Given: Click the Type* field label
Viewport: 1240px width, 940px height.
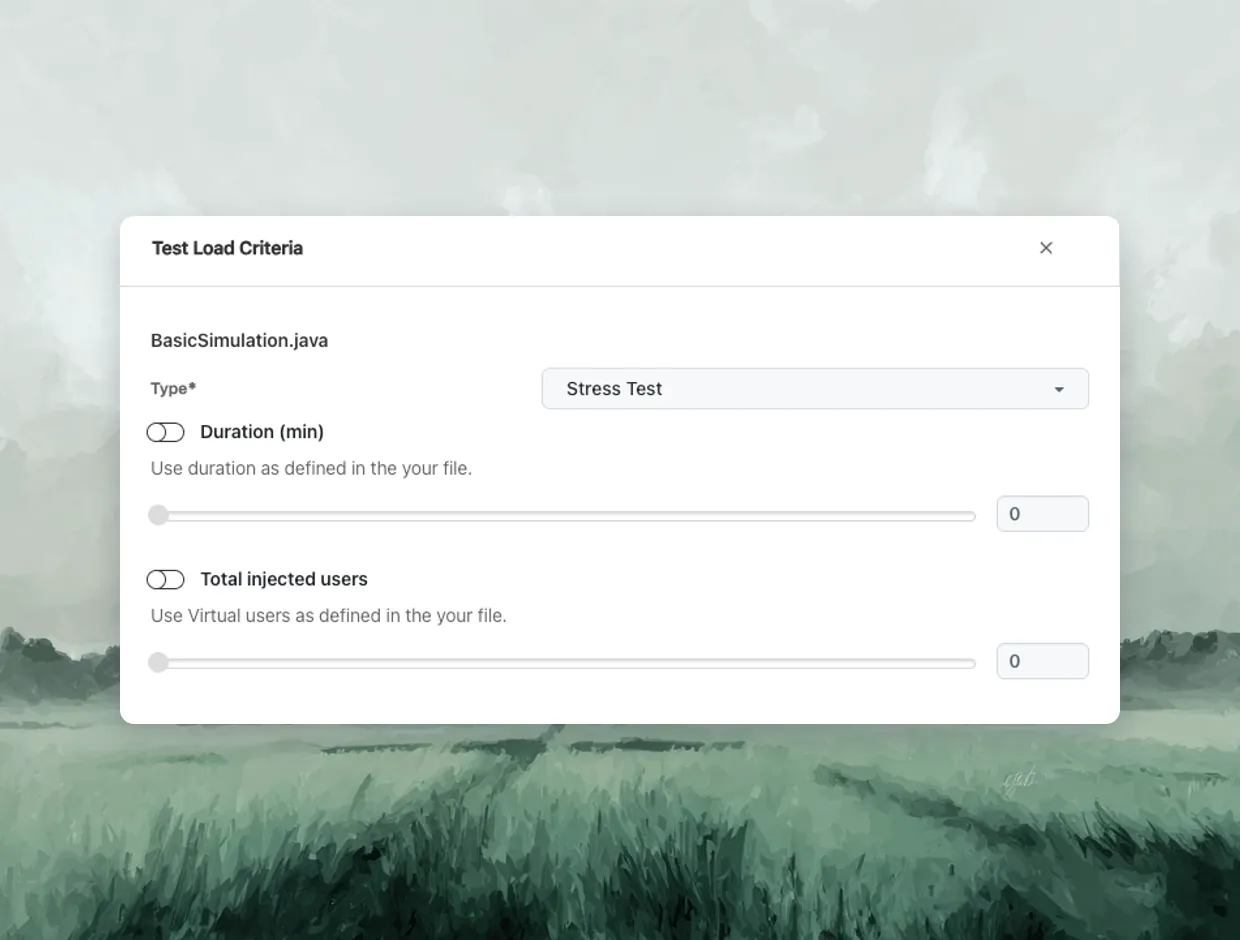Looking at the screenshot, I should [x=173, y=389].
